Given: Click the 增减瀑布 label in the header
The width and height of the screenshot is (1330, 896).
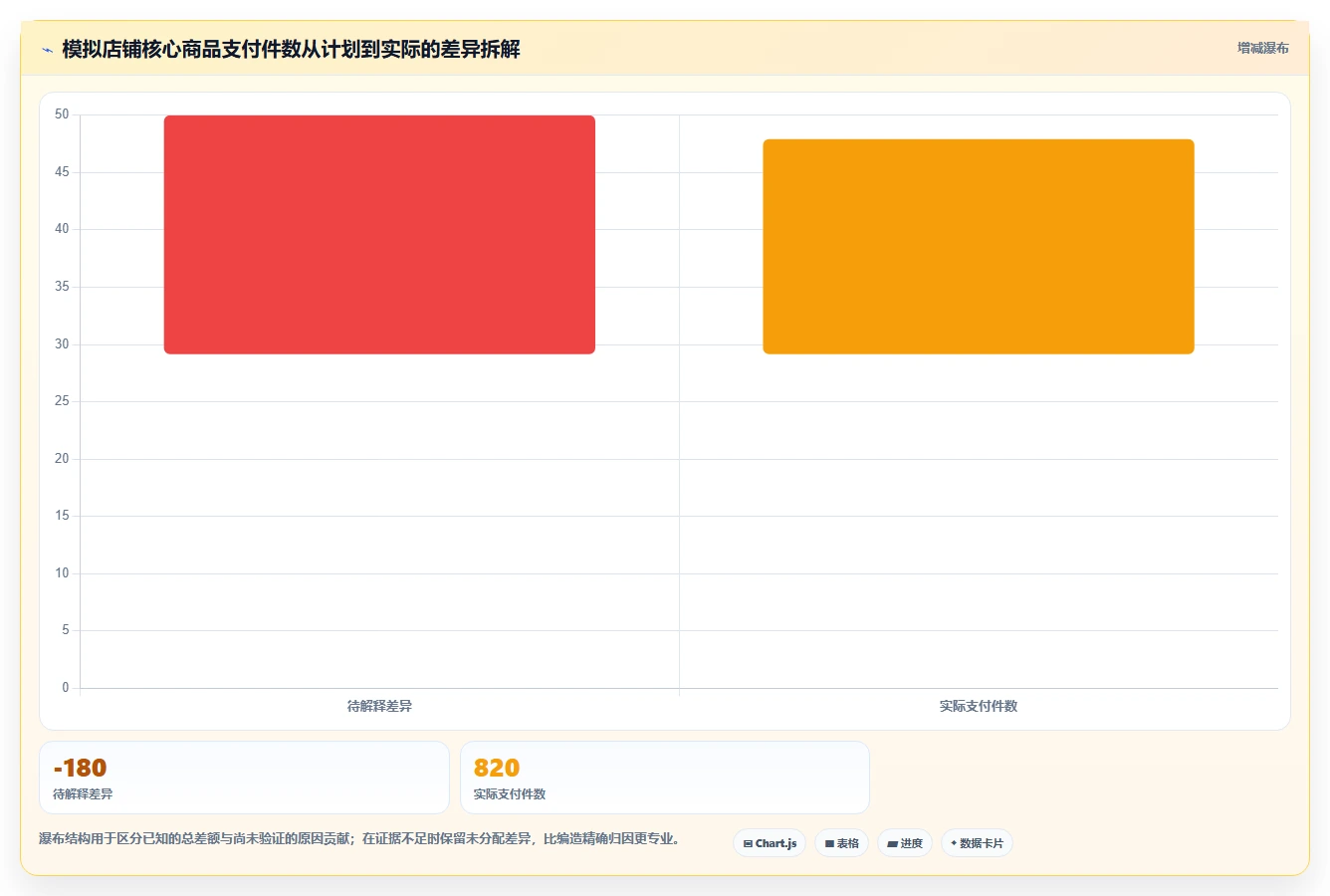Looking at the screenshot, I should tap(1262, 48).
